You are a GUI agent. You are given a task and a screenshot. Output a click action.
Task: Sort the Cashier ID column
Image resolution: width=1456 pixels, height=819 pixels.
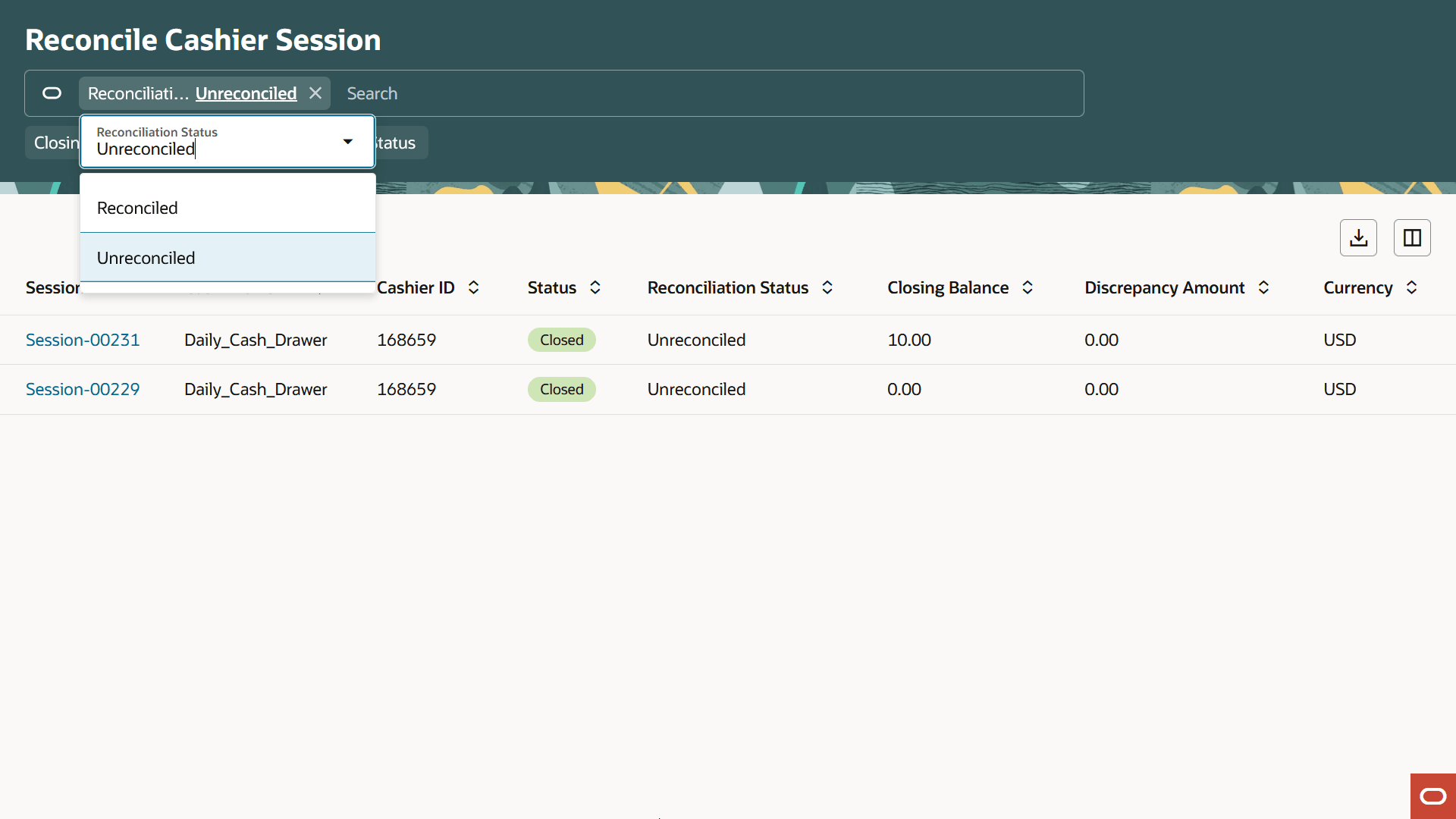point(472,287)
